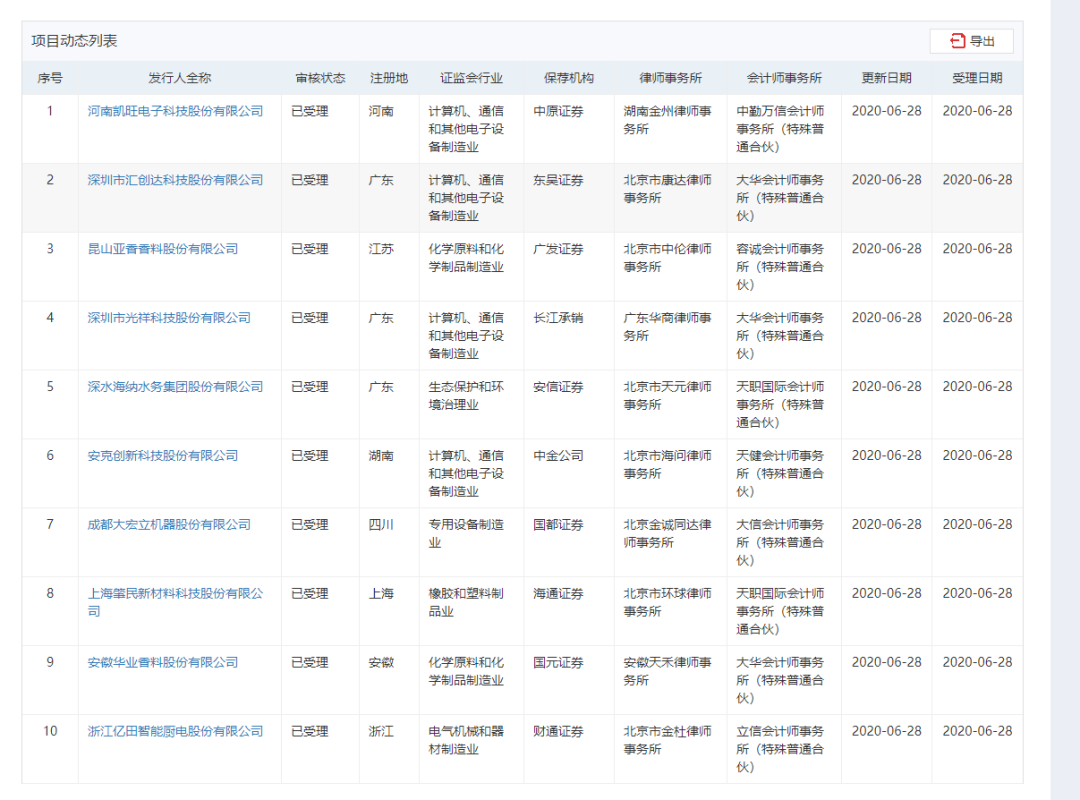Click the 发行人全称 column header
The height and width of the screenshot is (800, 1080).
point(180,78)
